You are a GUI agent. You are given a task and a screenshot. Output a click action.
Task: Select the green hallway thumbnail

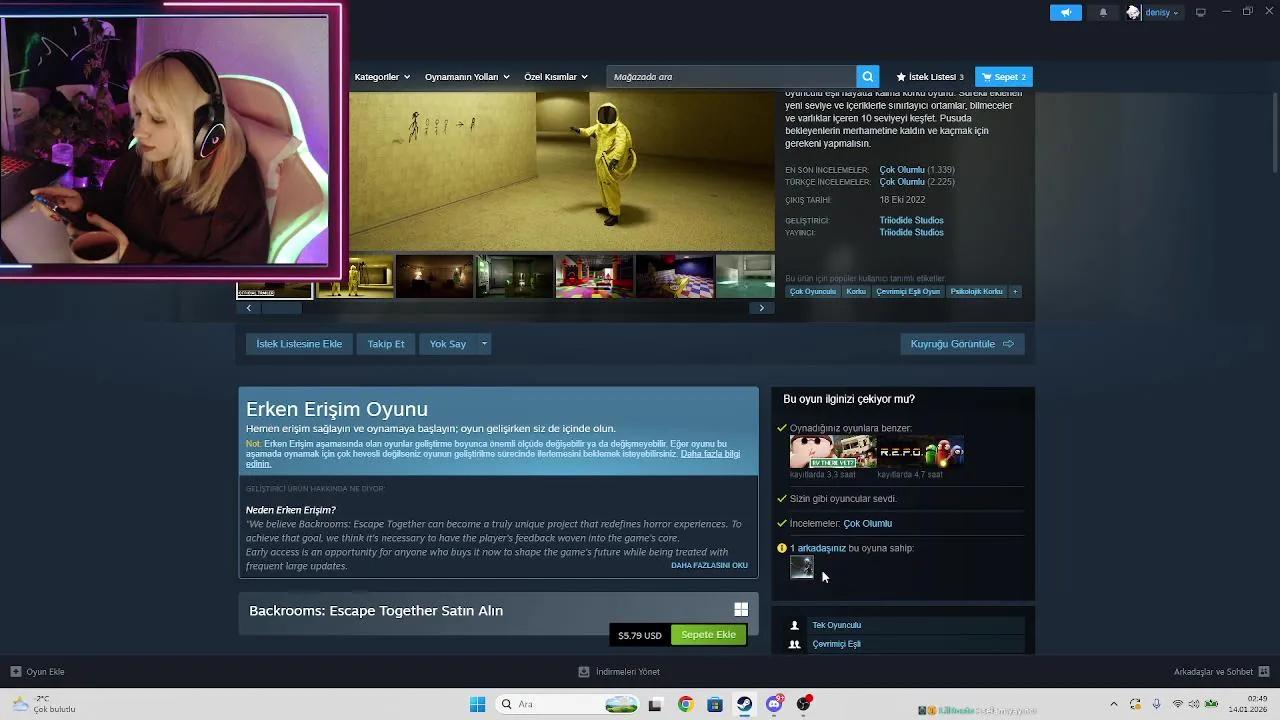[515, 277]
